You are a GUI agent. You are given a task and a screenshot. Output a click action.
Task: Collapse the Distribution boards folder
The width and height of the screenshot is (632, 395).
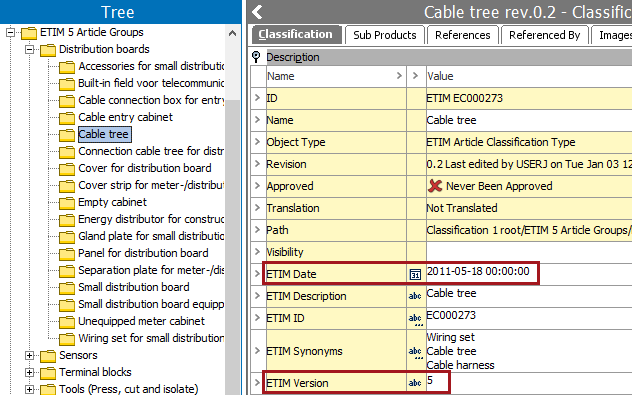(x=29, y=49)
